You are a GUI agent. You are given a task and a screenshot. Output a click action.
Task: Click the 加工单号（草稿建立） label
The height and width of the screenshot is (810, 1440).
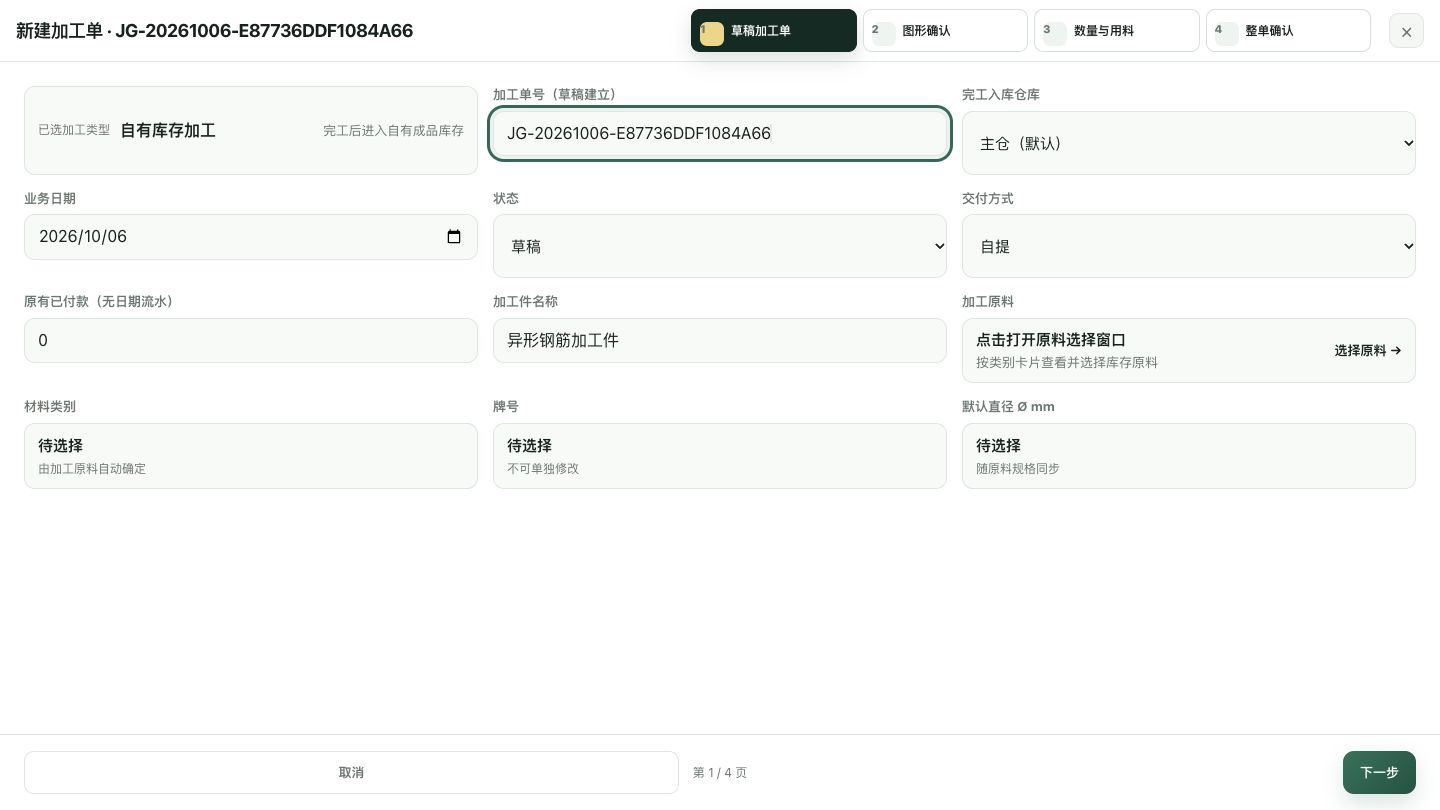558,95
